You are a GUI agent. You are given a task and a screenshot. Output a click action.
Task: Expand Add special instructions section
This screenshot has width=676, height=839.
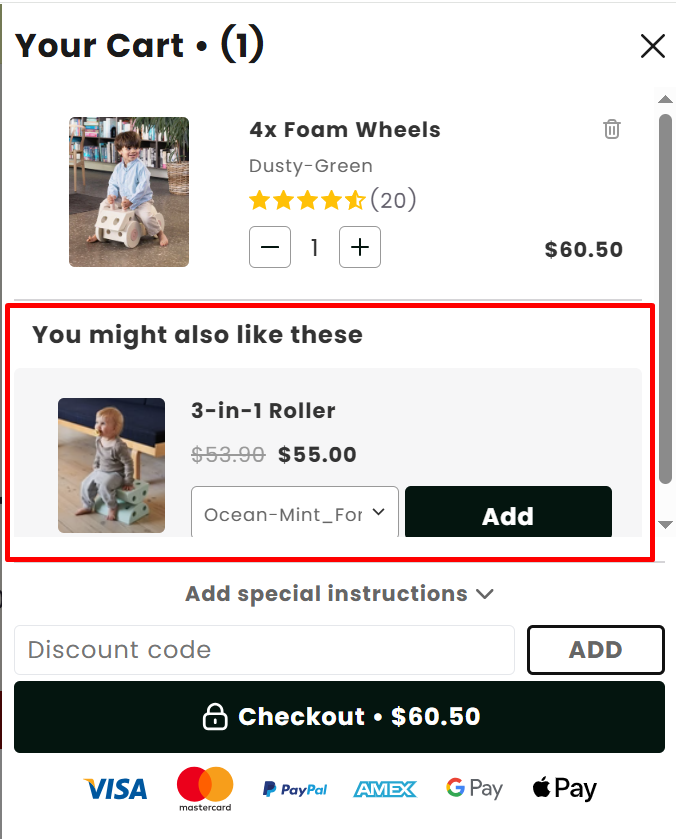tap(339, 594)
